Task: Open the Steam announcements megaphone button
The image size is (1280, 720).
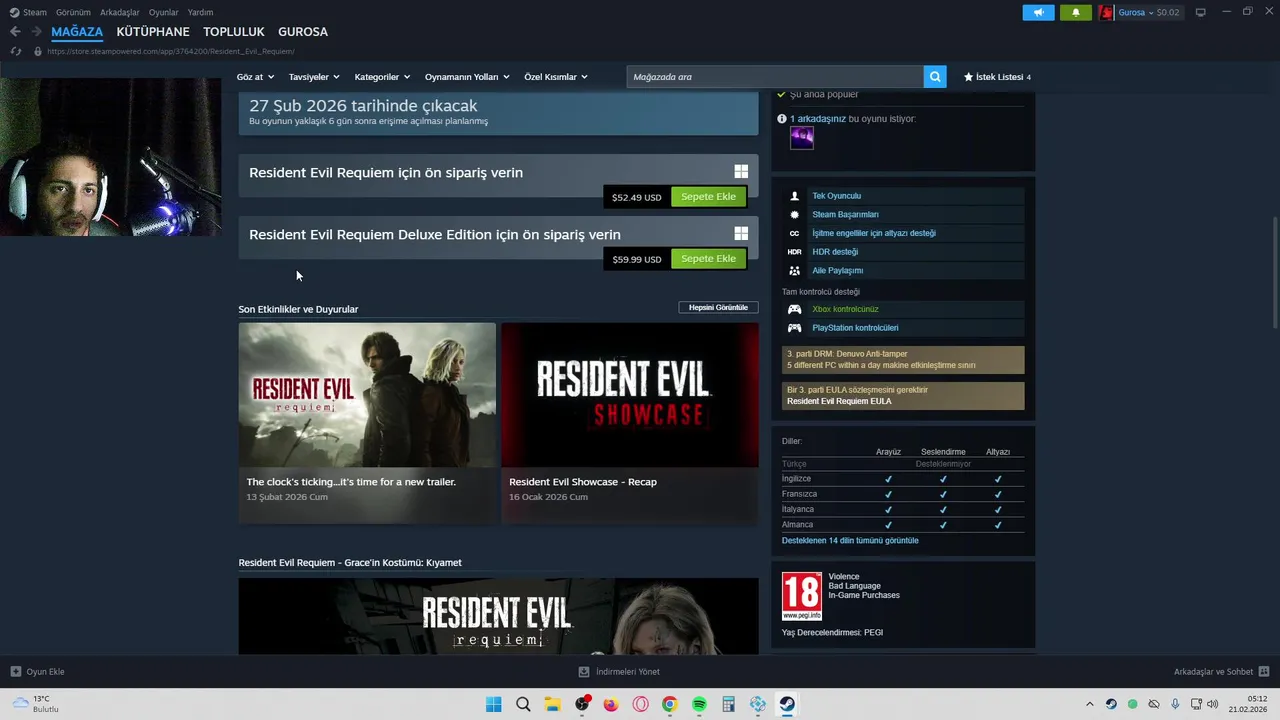Action: (1038, 12)
